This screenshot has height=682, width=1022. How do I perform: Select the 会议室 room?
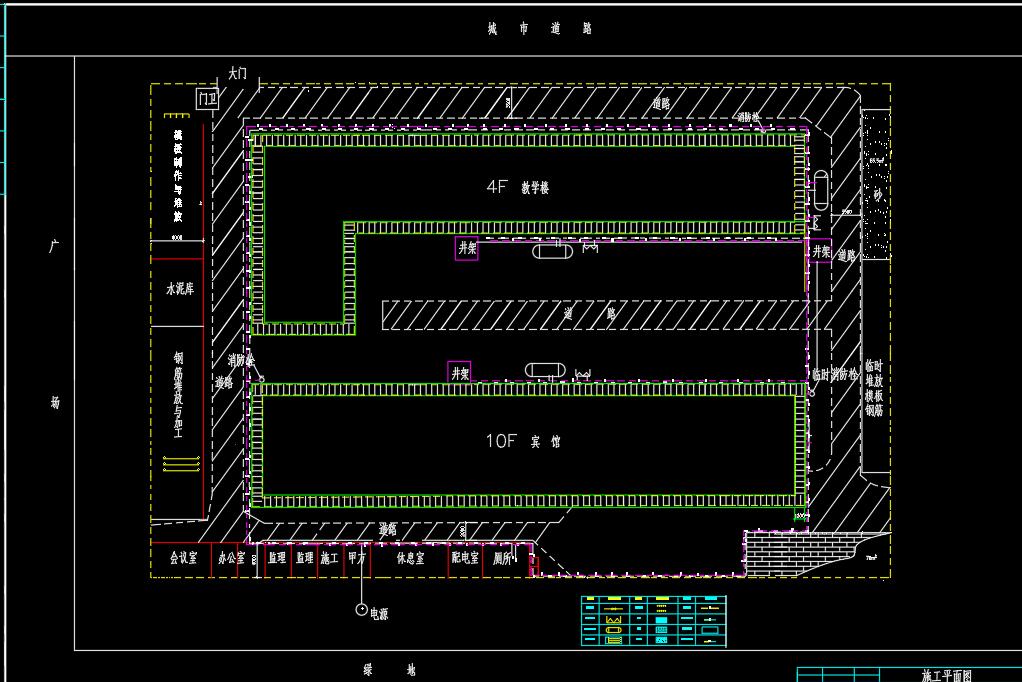click(182, 559)
